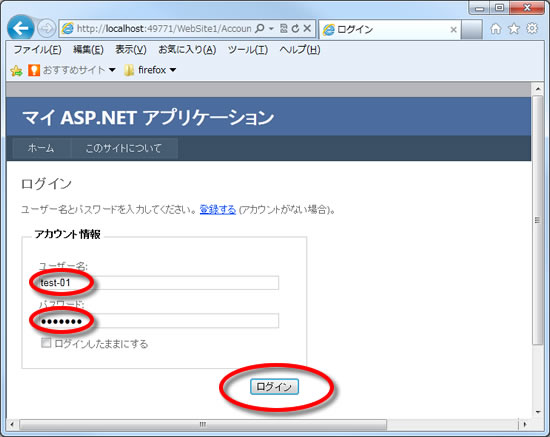
Task: Open the 表示(V) menu
Action: [x=131, y=50]
